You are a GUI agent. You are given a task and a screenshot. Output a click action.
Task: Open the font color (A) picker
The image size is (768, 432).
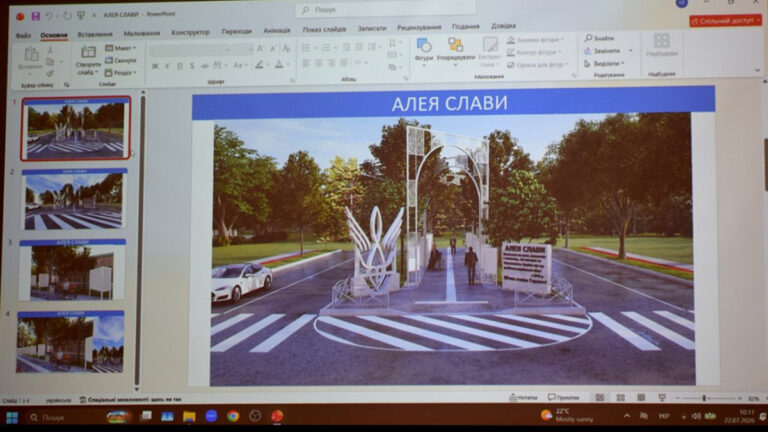[280, 65]
